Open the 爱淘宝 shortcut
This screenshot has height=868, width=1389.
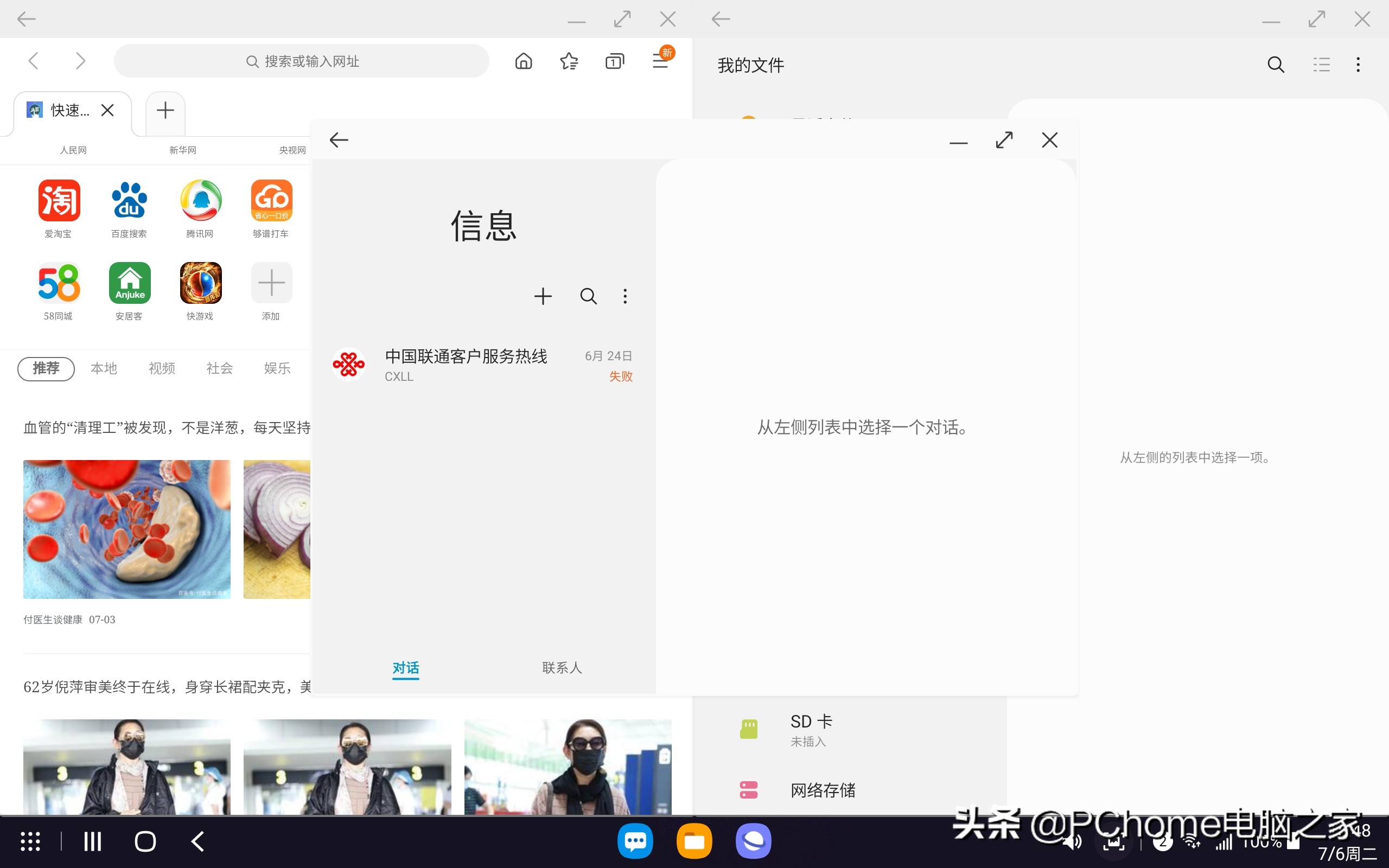58,200
